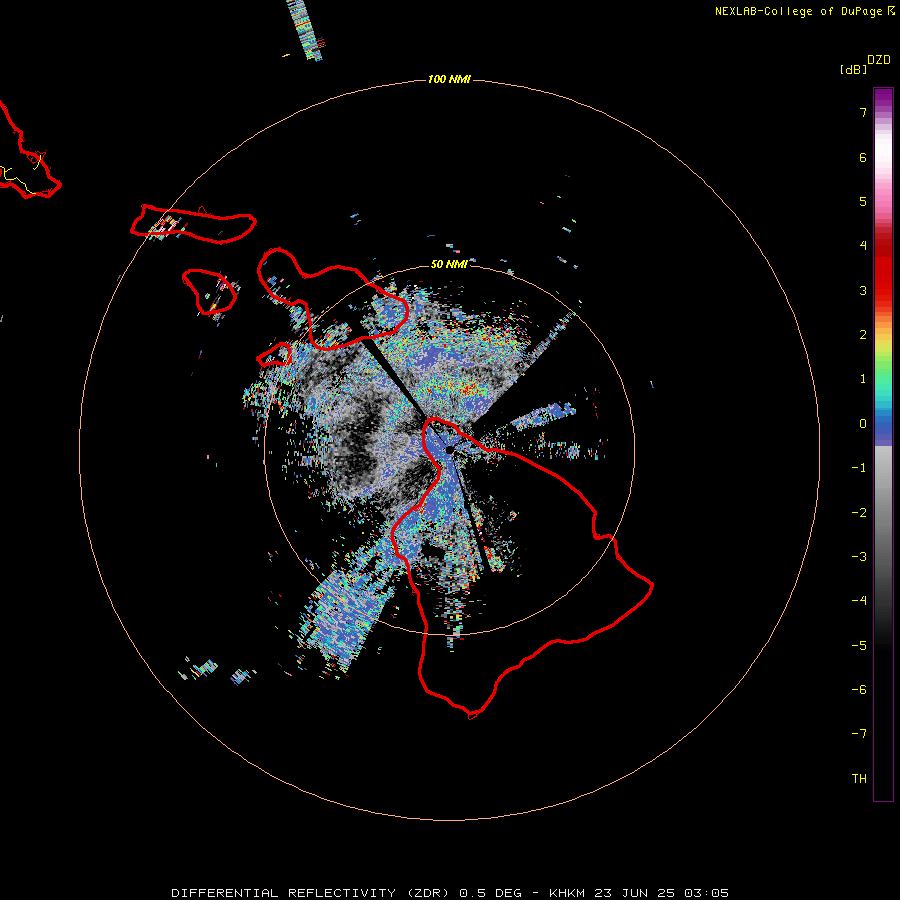Click the black radar site dot at center
Viewport: 900px width, 900px height.
click(449, 449)
